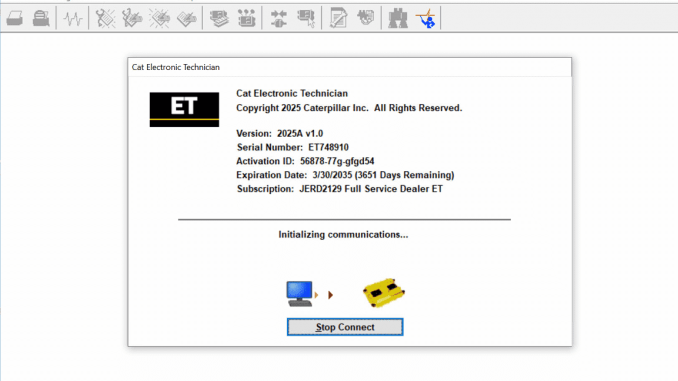The width and height of the screenshot is (678, 381).
Task: Click the black ET logo image
Action: (184, 109)
